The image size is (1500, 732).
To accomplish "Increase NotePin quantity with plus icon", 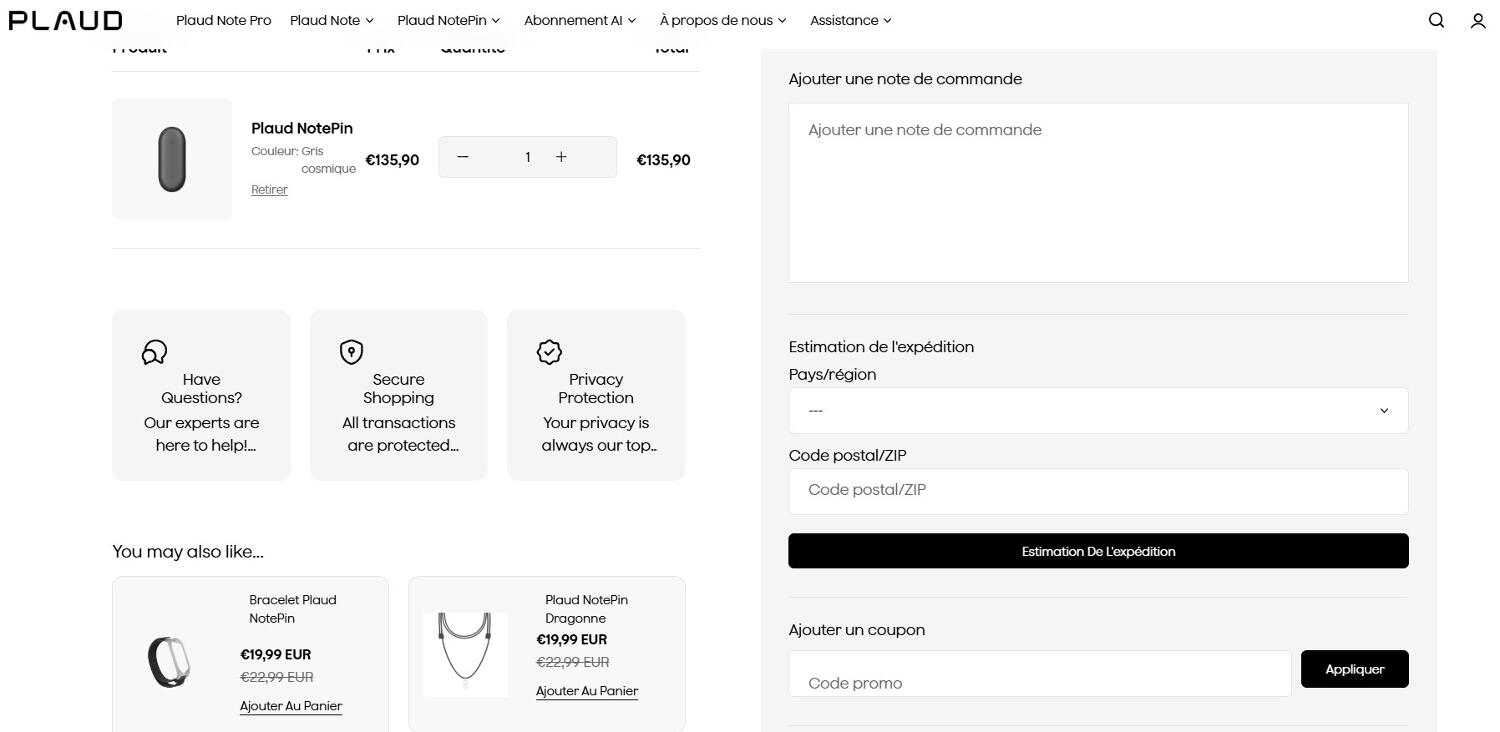I will [x=561, y=157].
